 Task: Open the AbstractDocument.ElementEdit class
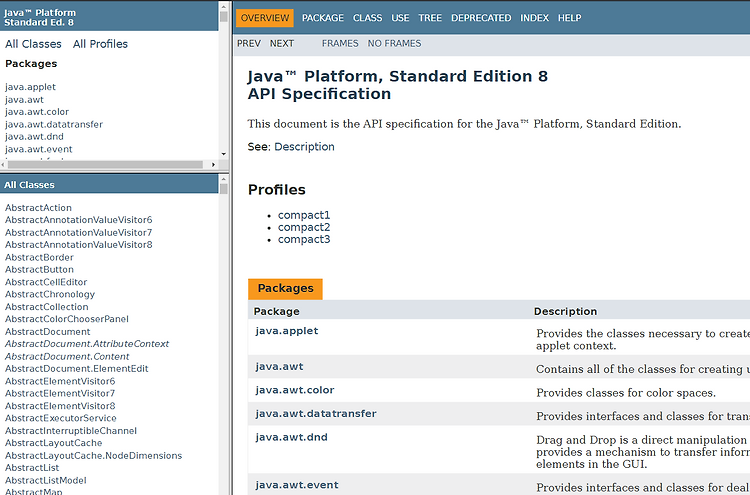[x=77, y=369]
